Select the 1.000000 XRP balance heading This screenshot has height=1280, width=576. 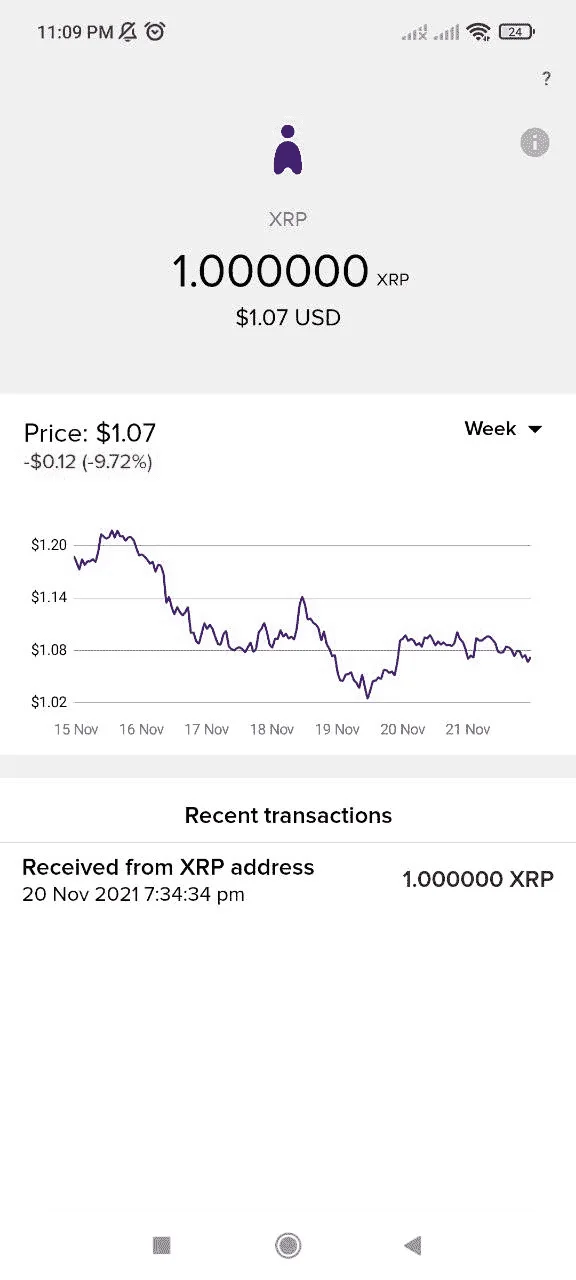(x=290, y=272)
